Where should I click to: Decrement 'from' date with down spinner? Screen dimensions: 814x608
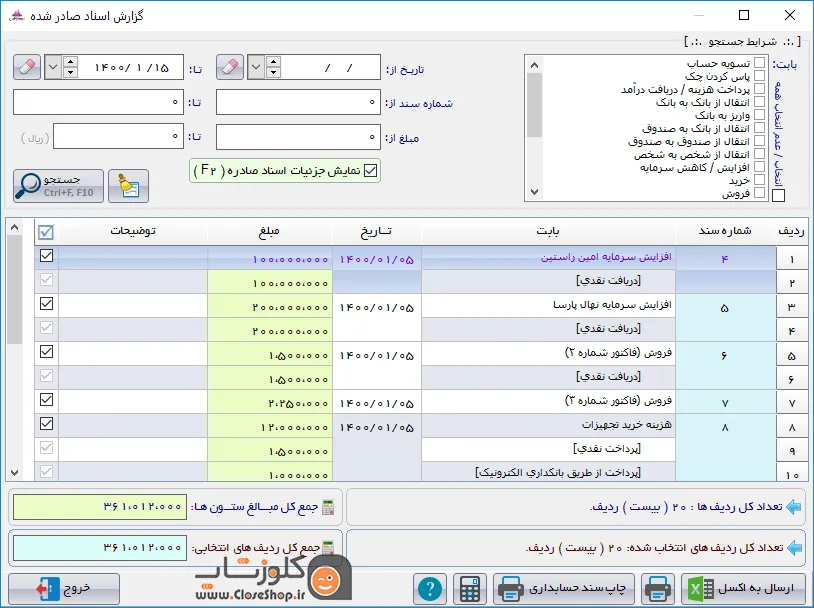(274, 73)
